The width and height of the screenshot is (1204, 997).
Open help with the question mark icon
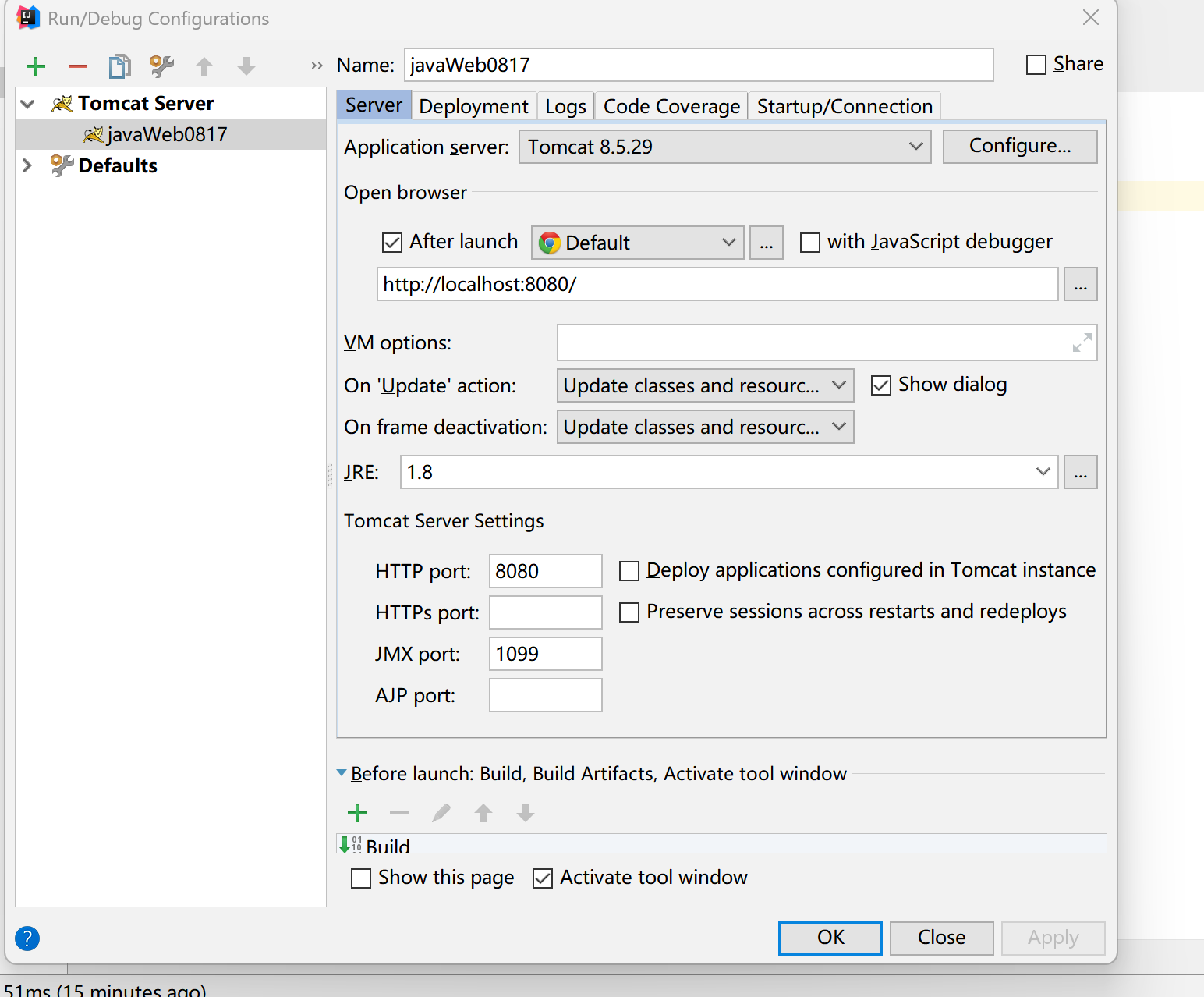click(27, 938)
